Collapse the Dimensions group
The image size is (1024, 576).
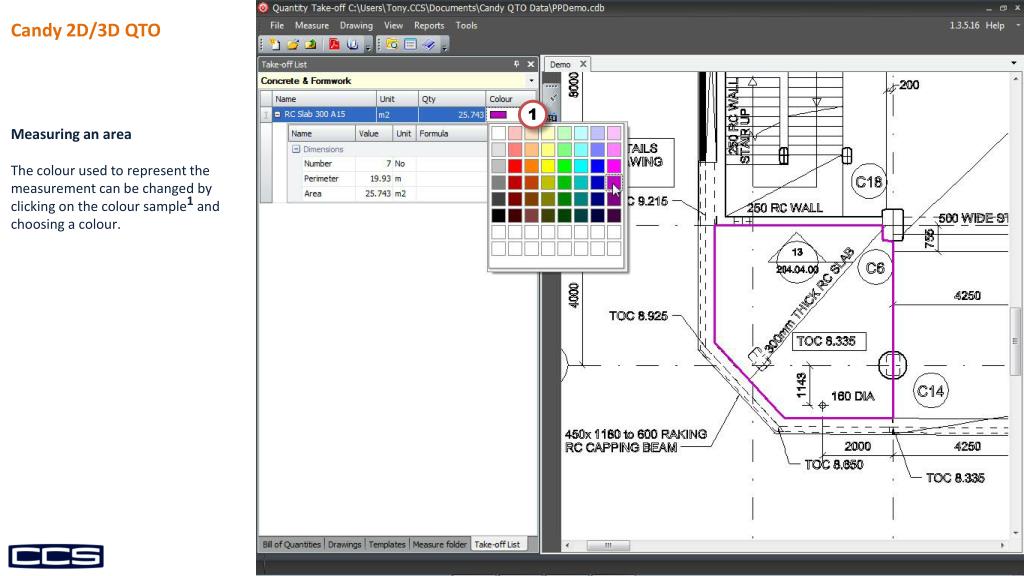(x=296, y=149)
